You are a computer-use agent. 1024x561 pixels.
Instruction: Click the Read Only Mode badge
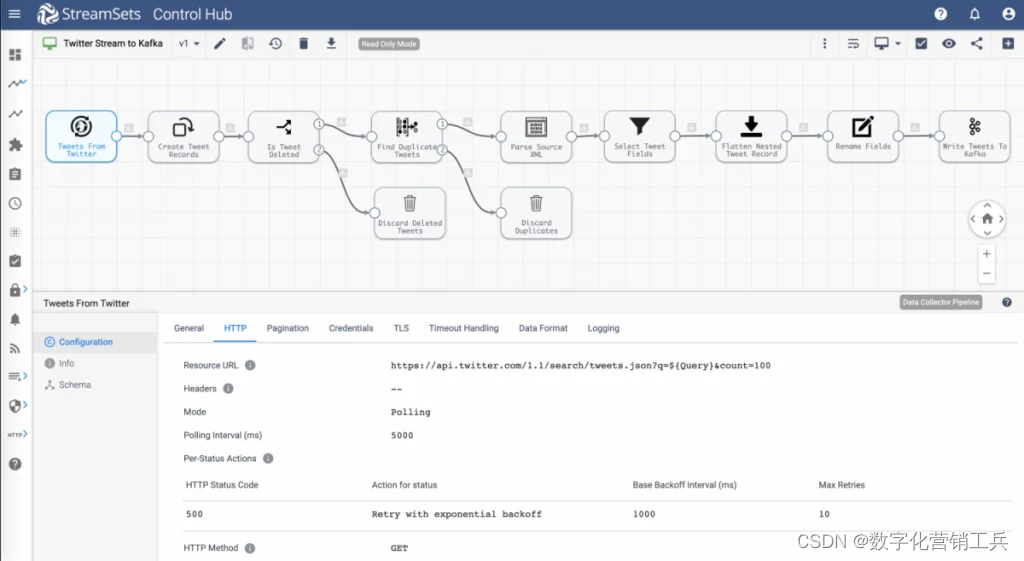389,44
